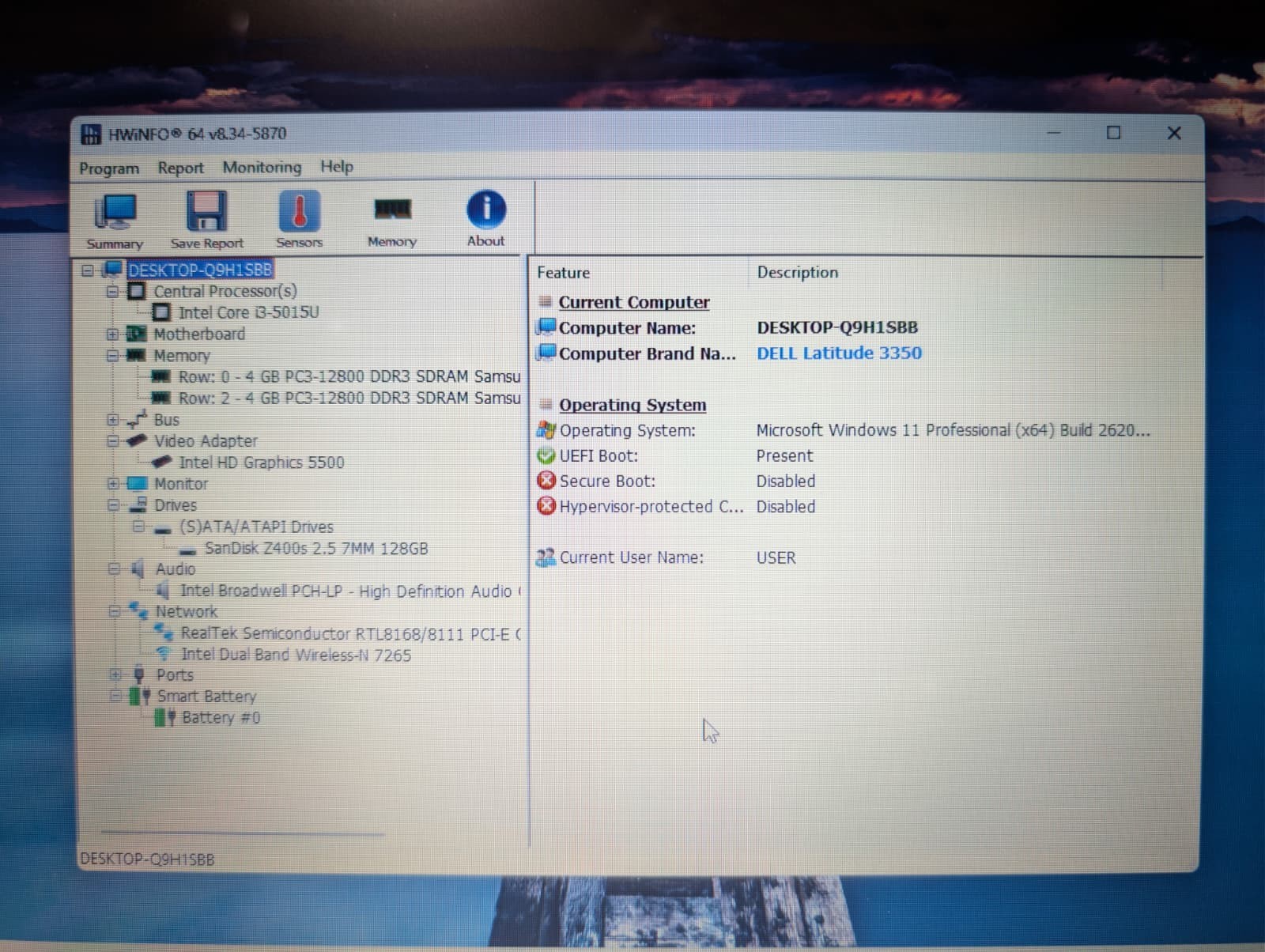Select the Intel Core i3-5015U entry
This screenshot has width=1265, height=952.
(248, 312)
